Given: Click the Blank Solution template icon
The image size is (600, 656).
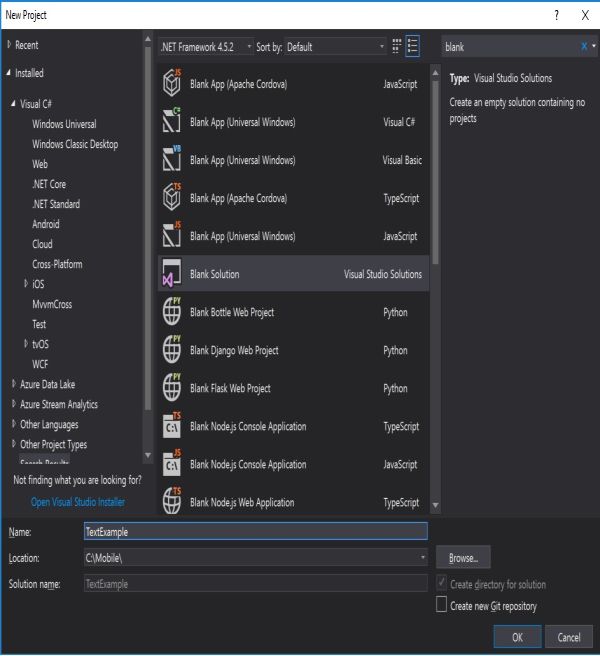Looking at the screenshot, I should (x=172, y=273).
